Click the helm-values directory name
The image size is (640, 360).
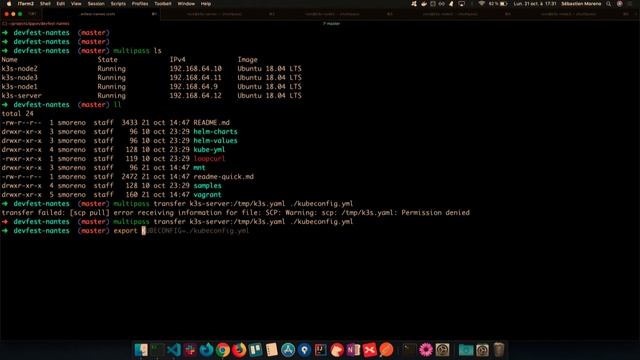pyautogui.click(x=215, y=140)
